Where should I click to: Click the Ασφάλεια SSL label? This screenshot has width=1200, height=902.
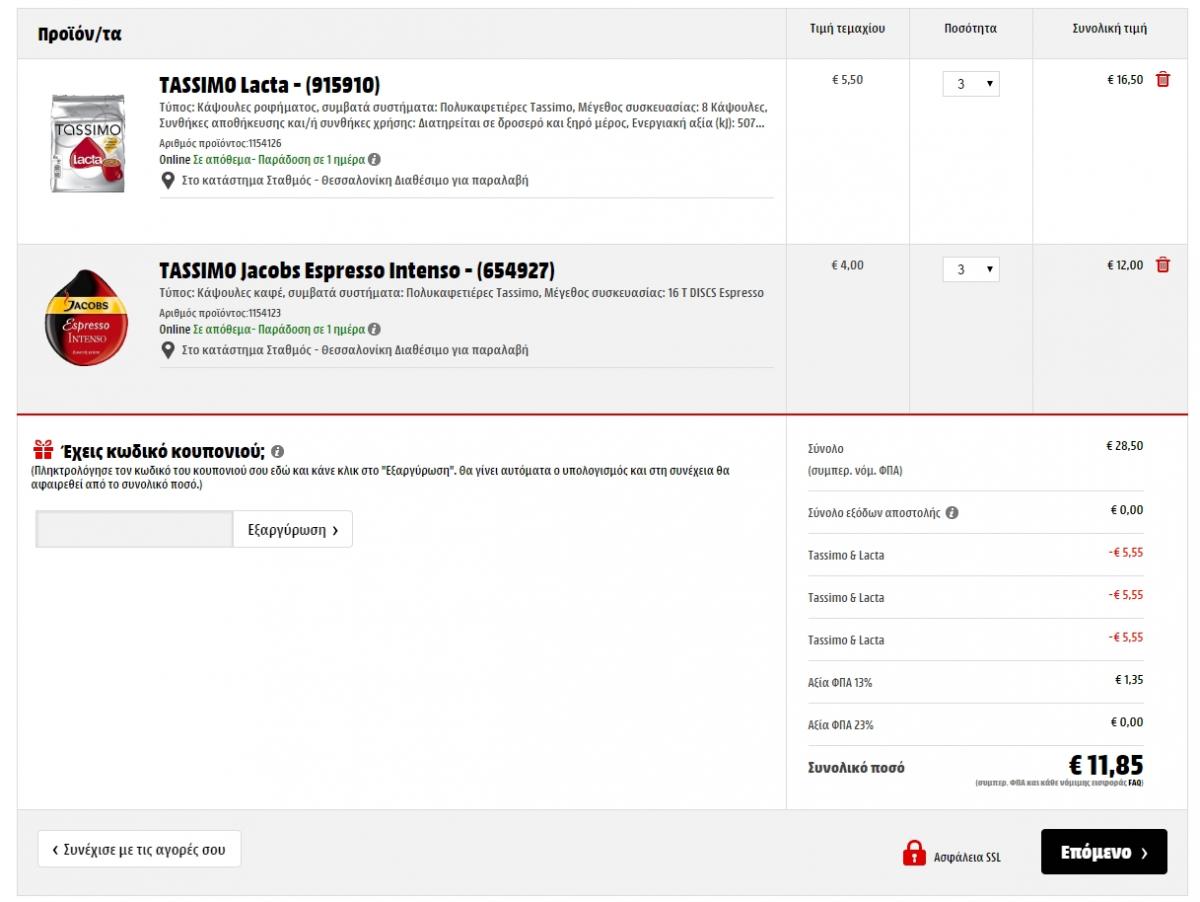[967, 858]
